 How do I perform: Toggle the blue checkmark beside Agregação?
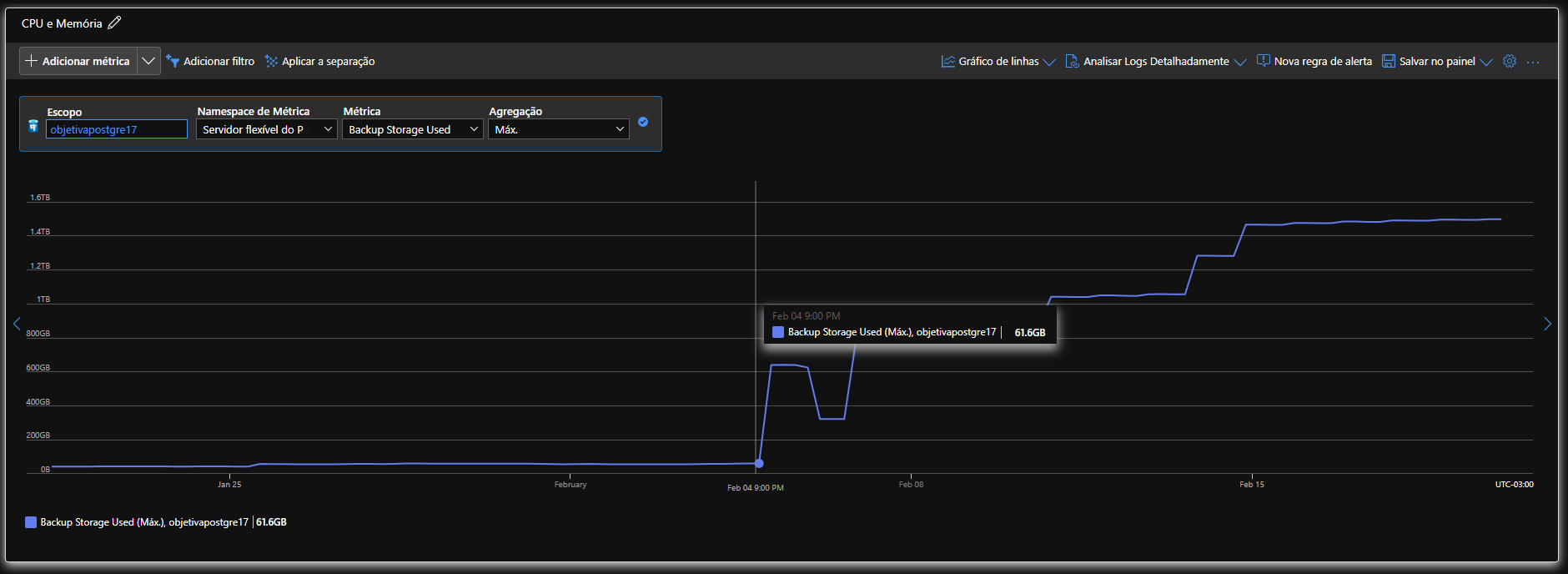click(x=643, y=122)
